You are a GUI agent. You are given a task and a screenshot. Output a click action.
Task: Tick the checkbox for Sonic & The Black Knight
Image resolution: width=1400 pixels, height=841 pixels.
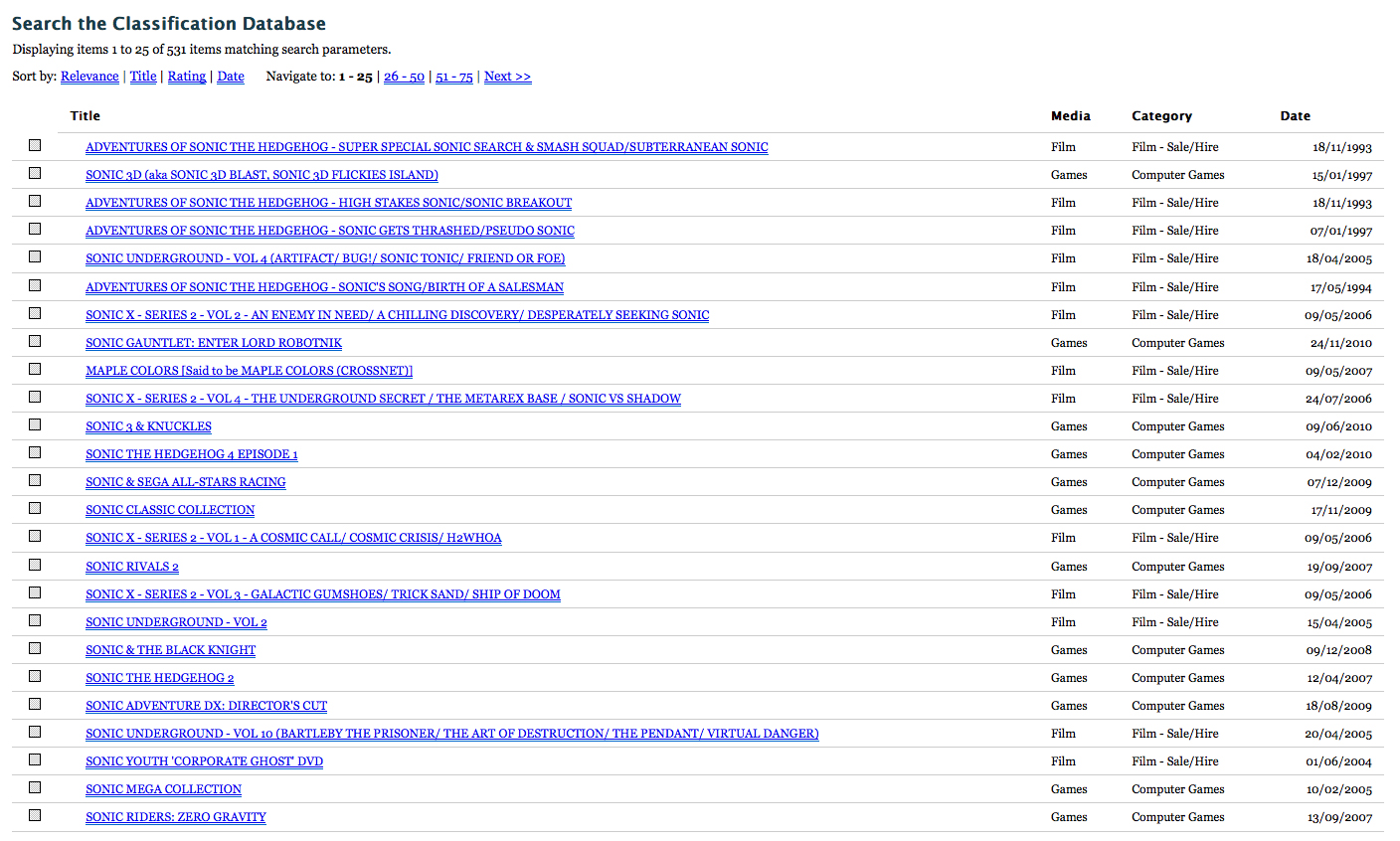pos(35,648)
